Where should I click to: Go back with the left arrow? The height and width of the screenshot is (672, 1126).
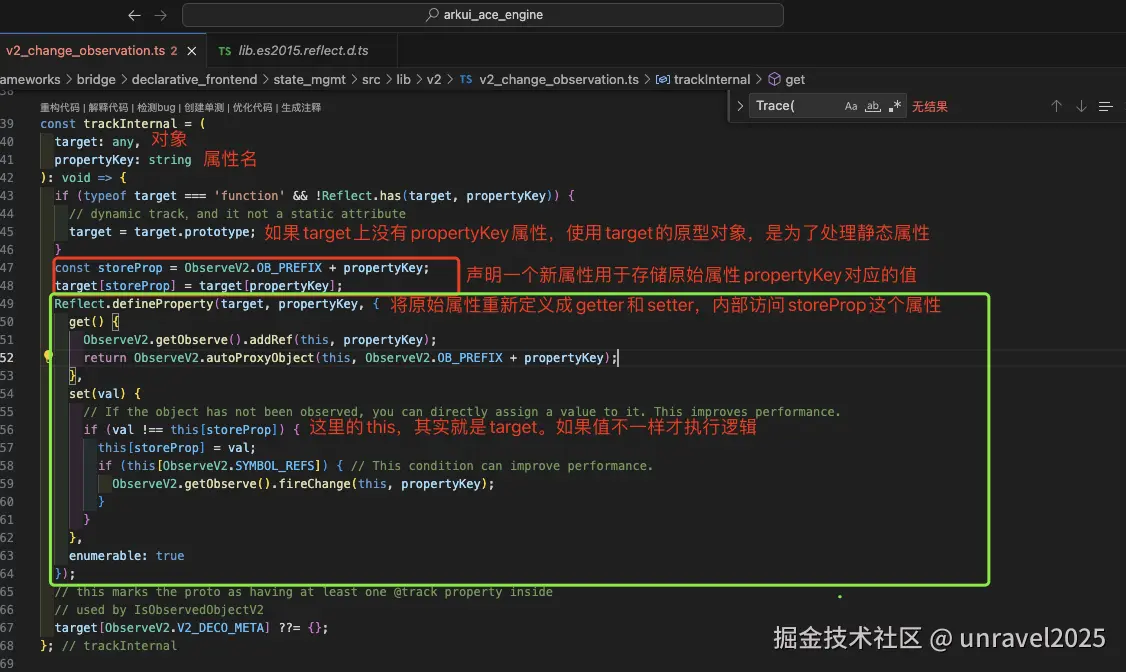[134, 15]
